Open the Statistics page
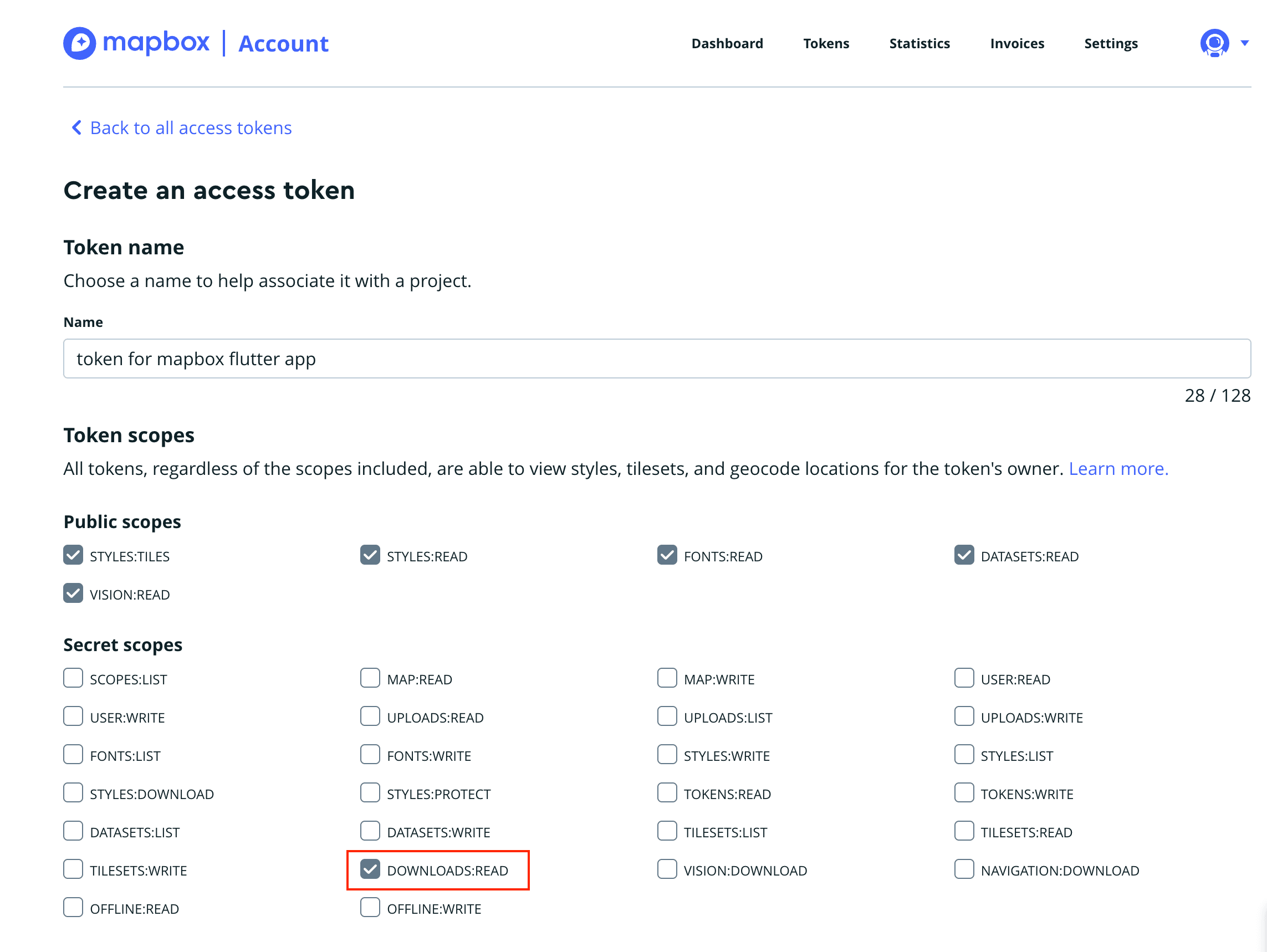Screen dimensions: 1267x952 pyautogui.click(x=919, y=44)
